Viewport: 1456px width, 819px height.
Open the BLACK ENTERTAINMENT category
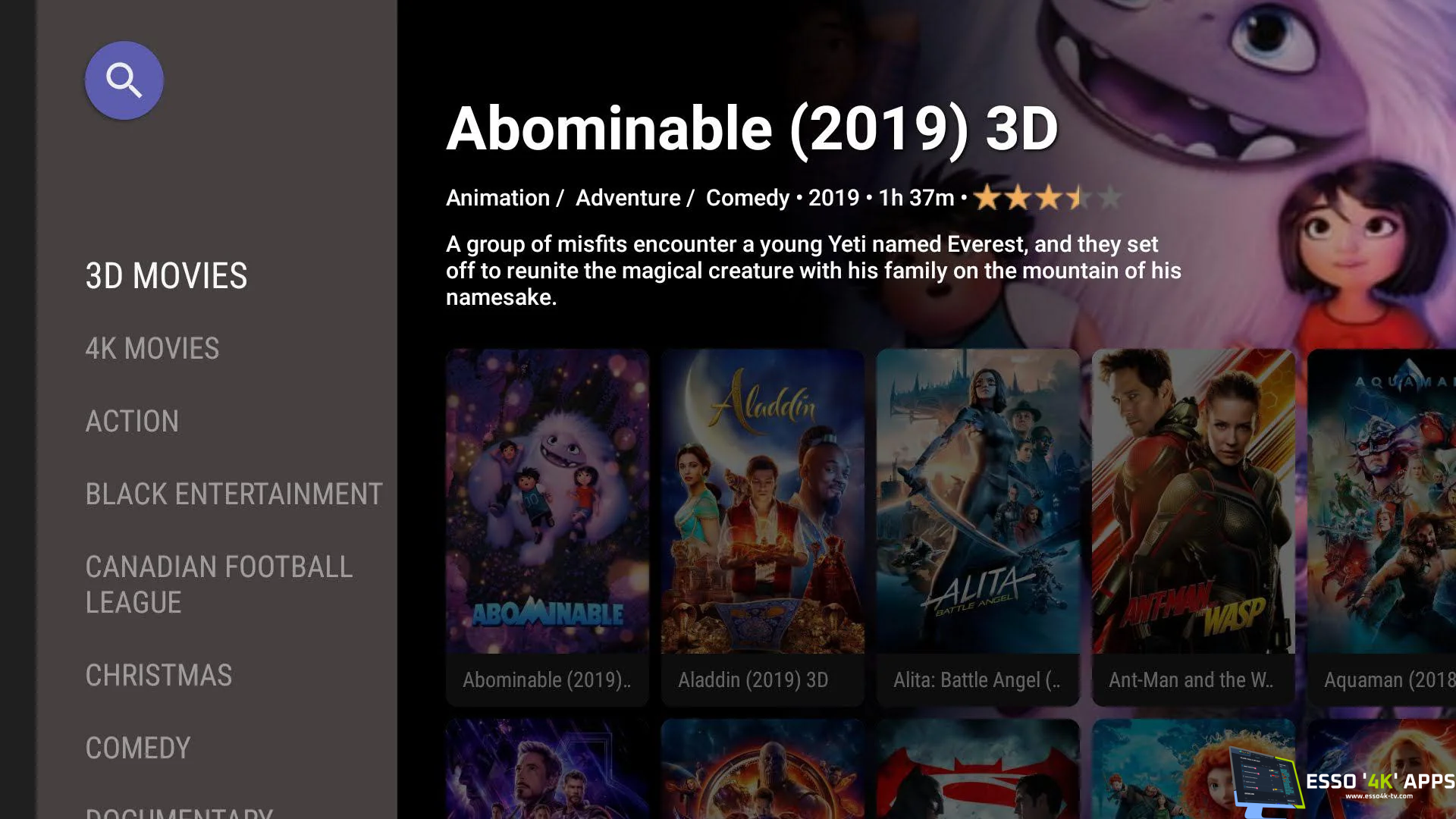tap(234, 494)
